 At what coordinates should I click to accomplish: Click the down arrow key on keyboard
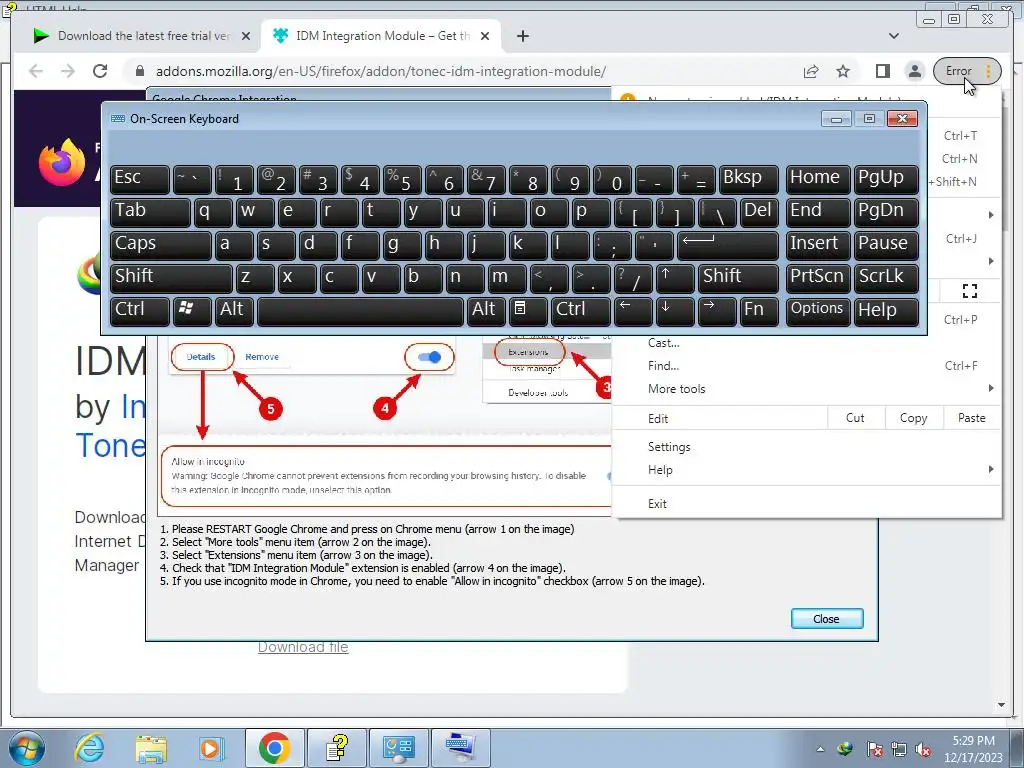[x=675, y=310]
